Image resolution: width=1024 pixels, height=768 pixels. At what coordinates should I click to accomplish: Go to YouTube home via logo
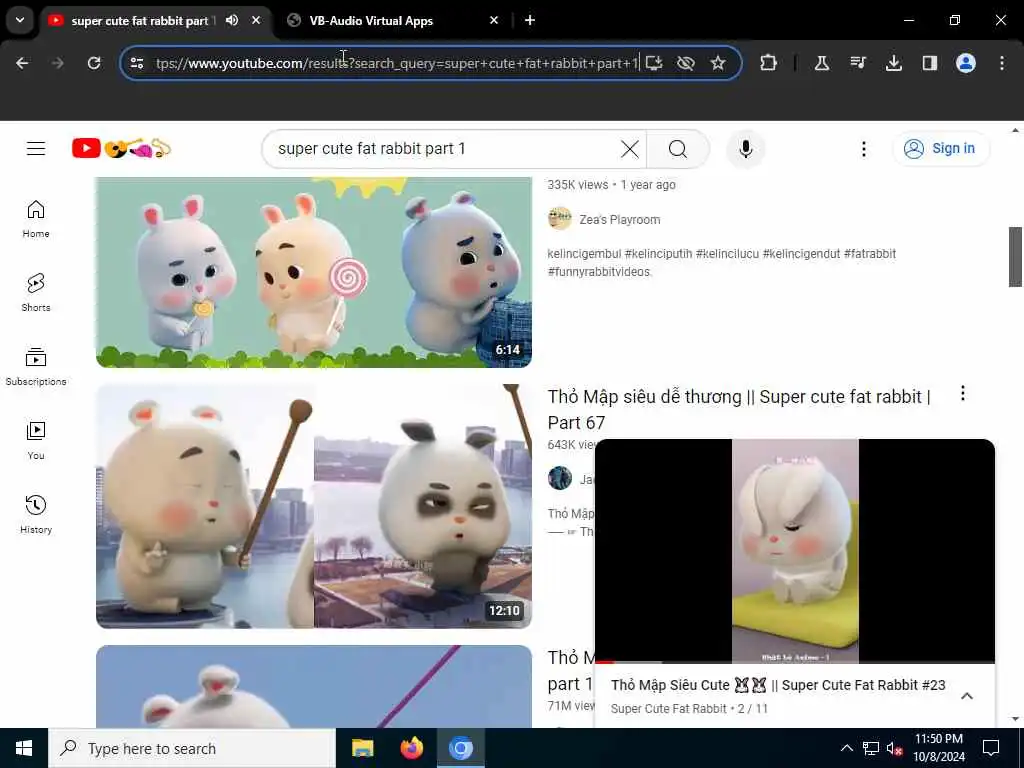pos(121,149)
